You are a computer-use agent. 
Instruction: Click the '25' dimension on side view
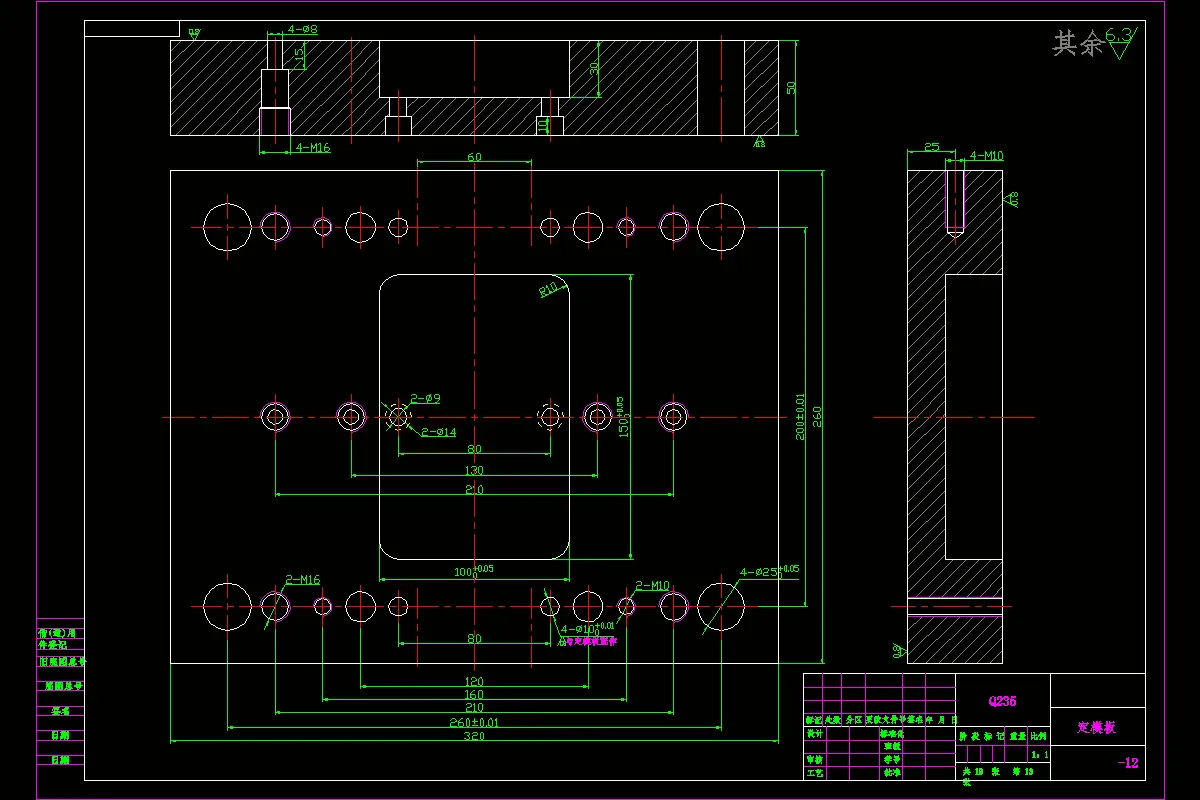pyautogui.click(x=931, y=147)
